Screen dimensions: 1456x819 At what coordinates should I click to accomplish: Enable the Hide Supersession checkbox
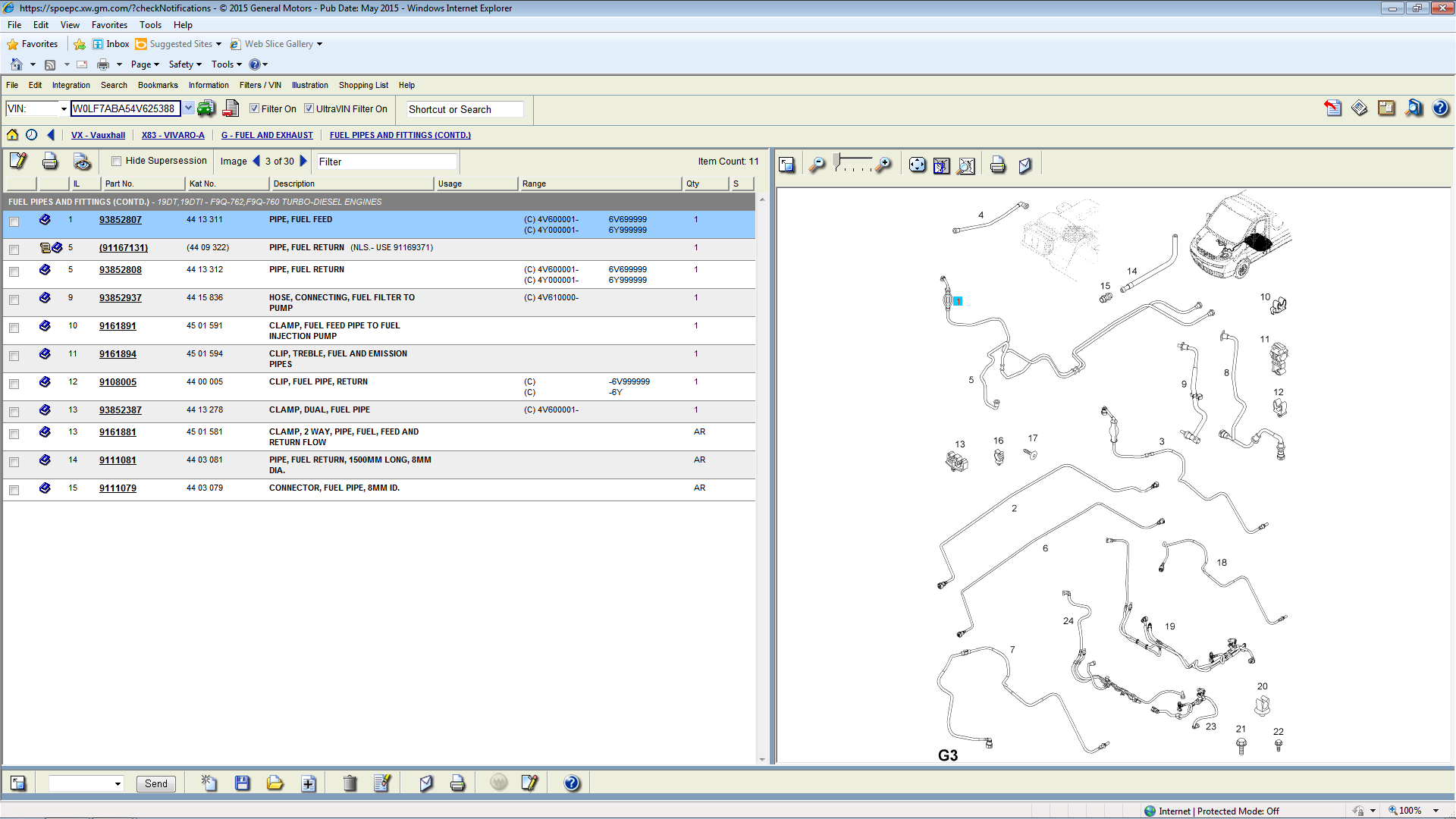pyautogui.click(x=117, y=161)
